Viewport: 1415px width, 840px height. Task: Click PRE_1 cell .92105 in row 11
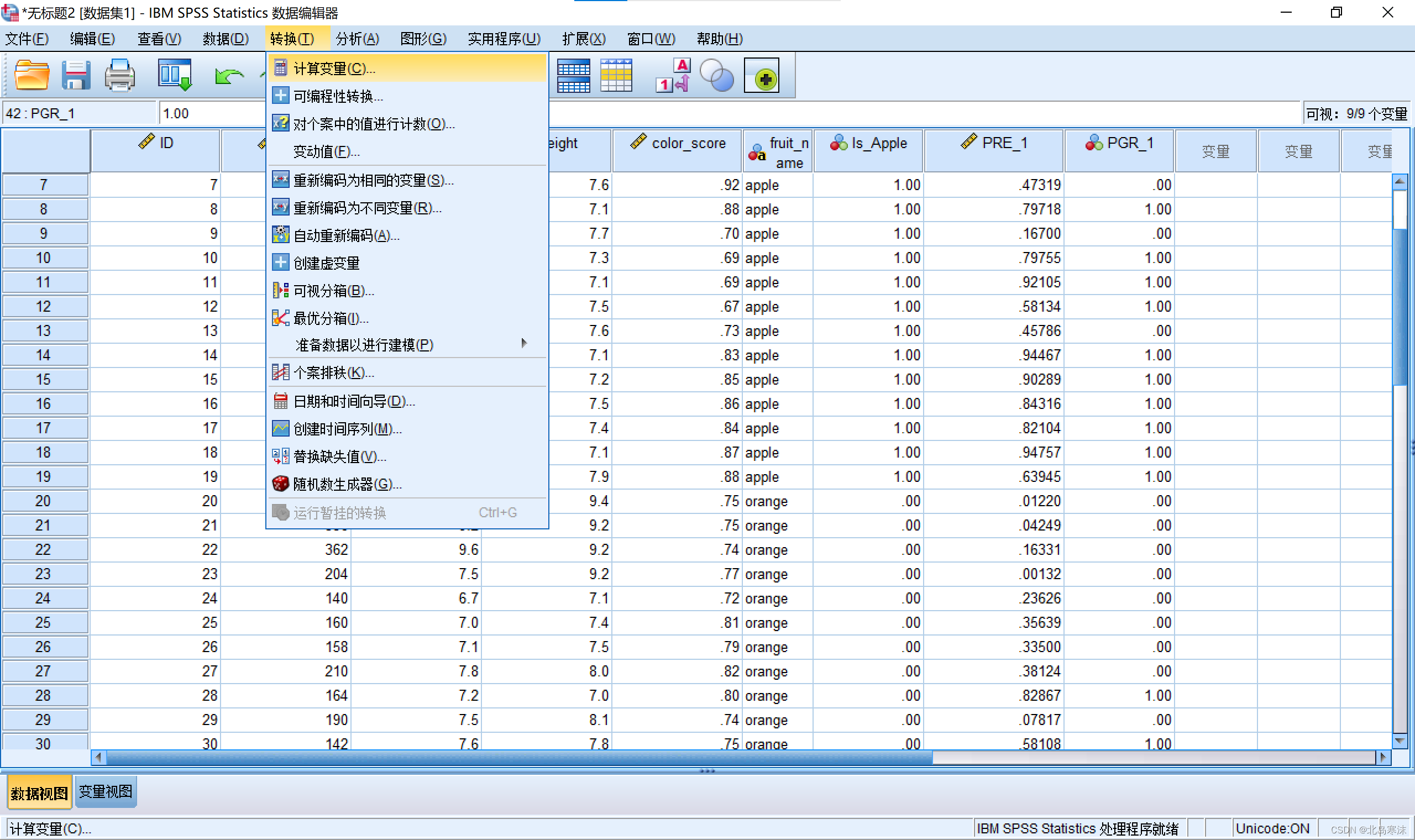pyautogui.click(x=994, y=282)
